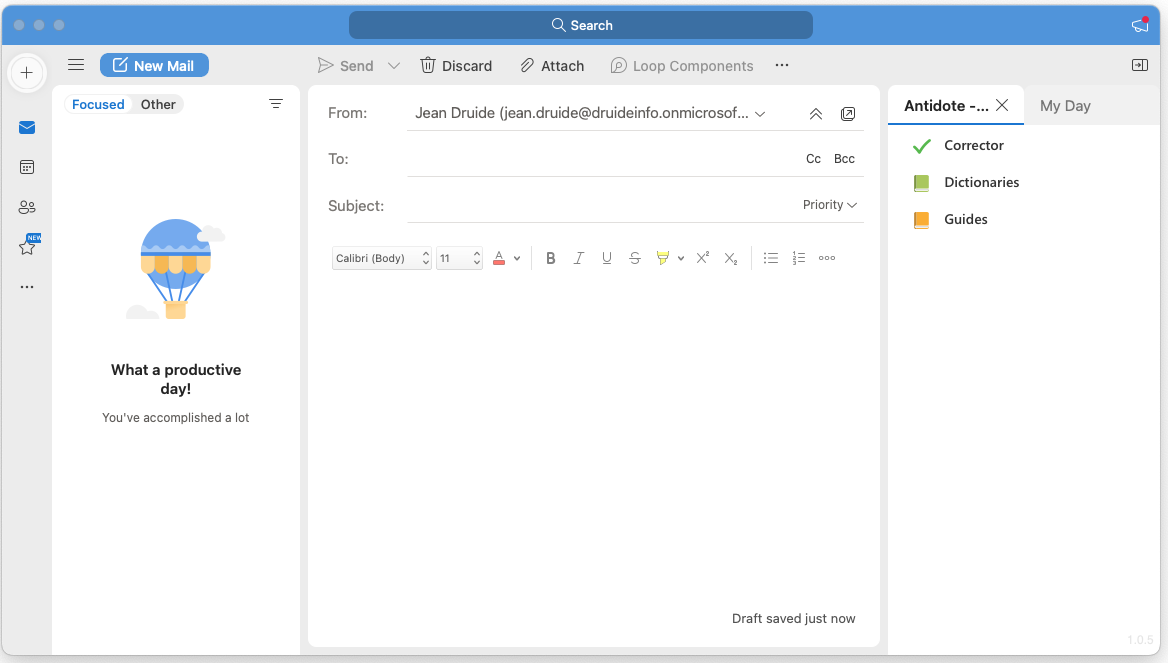Open the Send options dropdown arrow
Image resolution: width=1168 pixels, height=663 pixels.
click(394, 66)
